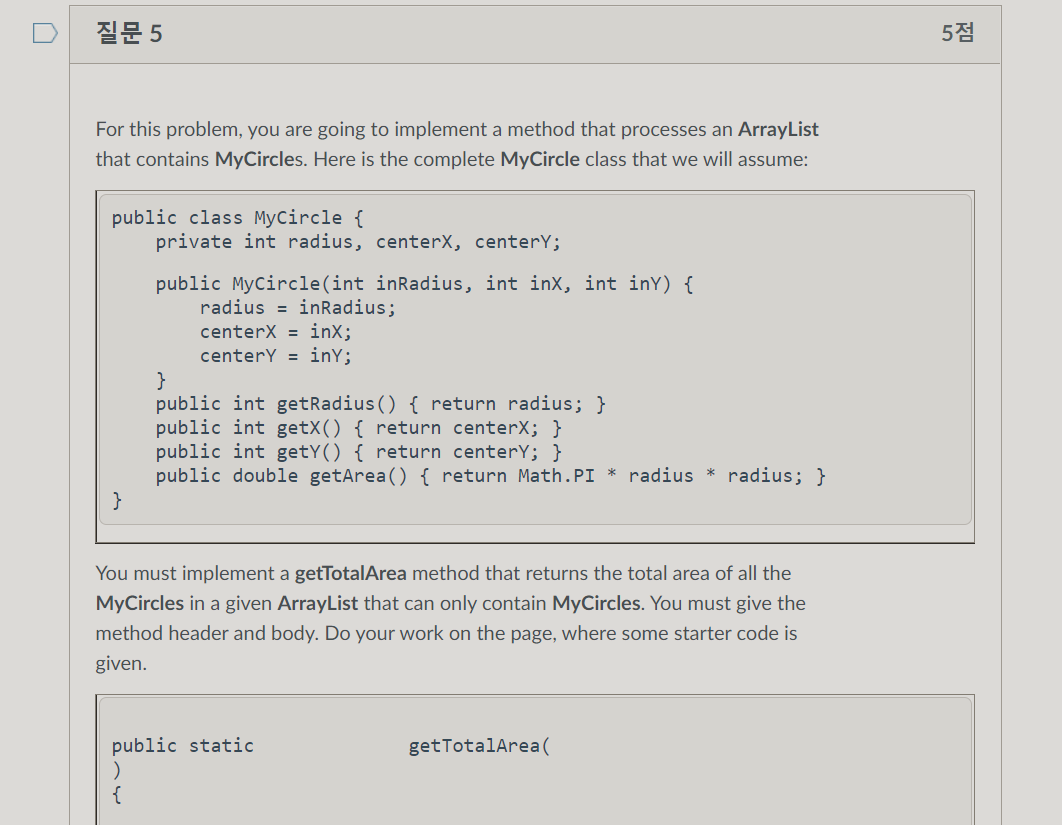Image resolution: width=1062 pixels, height=825 pixels.
Task: Click the getArea() method line
Action: (491, 476)
